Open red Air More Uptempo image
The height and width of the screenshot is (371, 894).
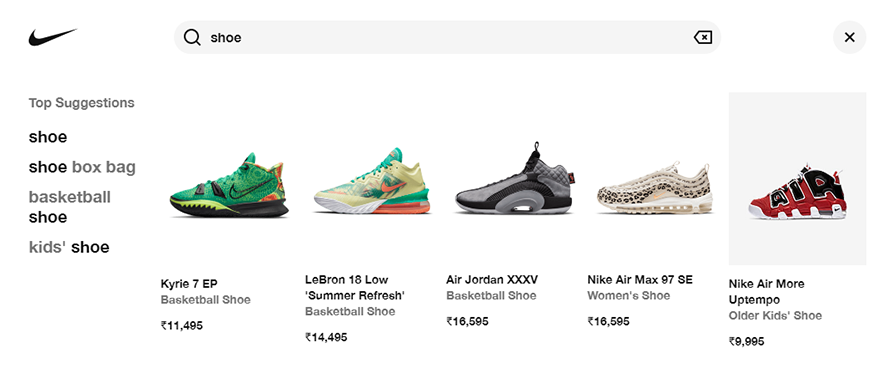pyautogui.click(x=798, y=178)
